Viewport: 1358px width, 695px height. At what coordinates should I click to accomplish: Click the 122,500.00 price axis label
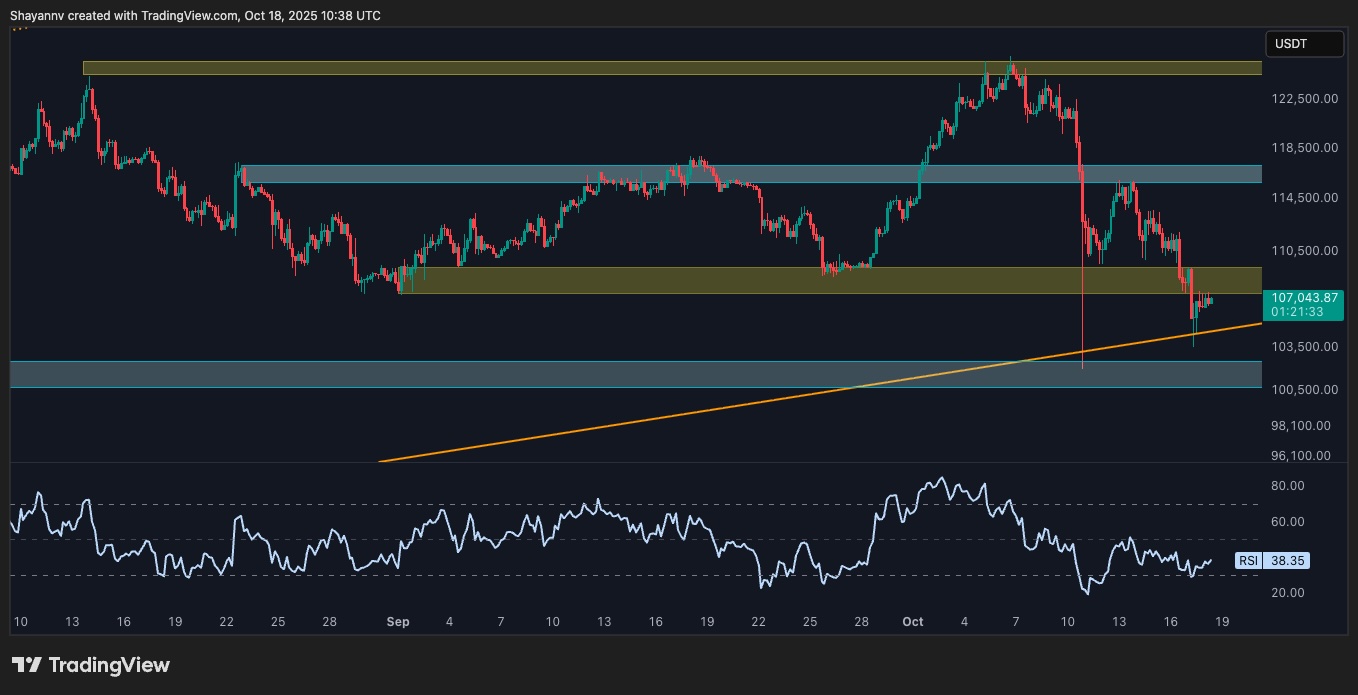click(1304, 99)
